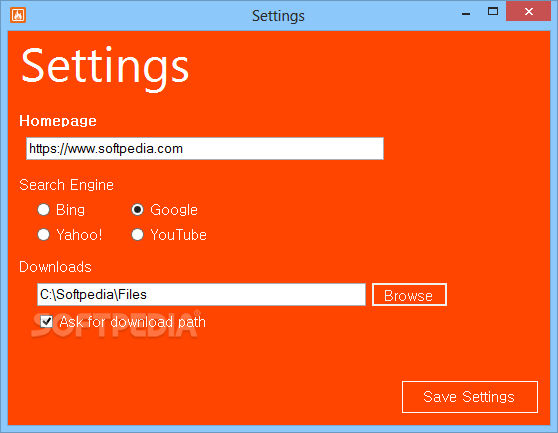Viewport: 558px width, 433px height.
Task: Close the Settings window
Action: click(x=528, y=12)
